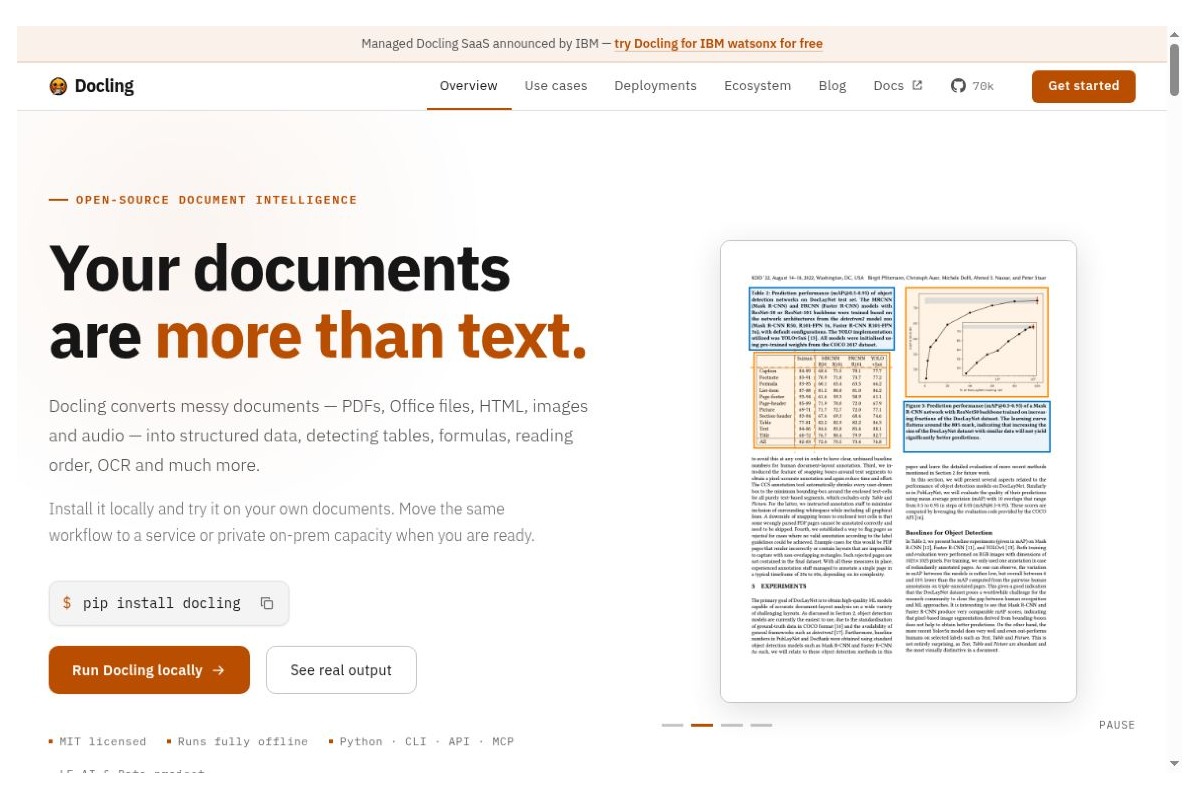
Task: Click the page scrollbar's down arrow
Action: coord(1175,763)
